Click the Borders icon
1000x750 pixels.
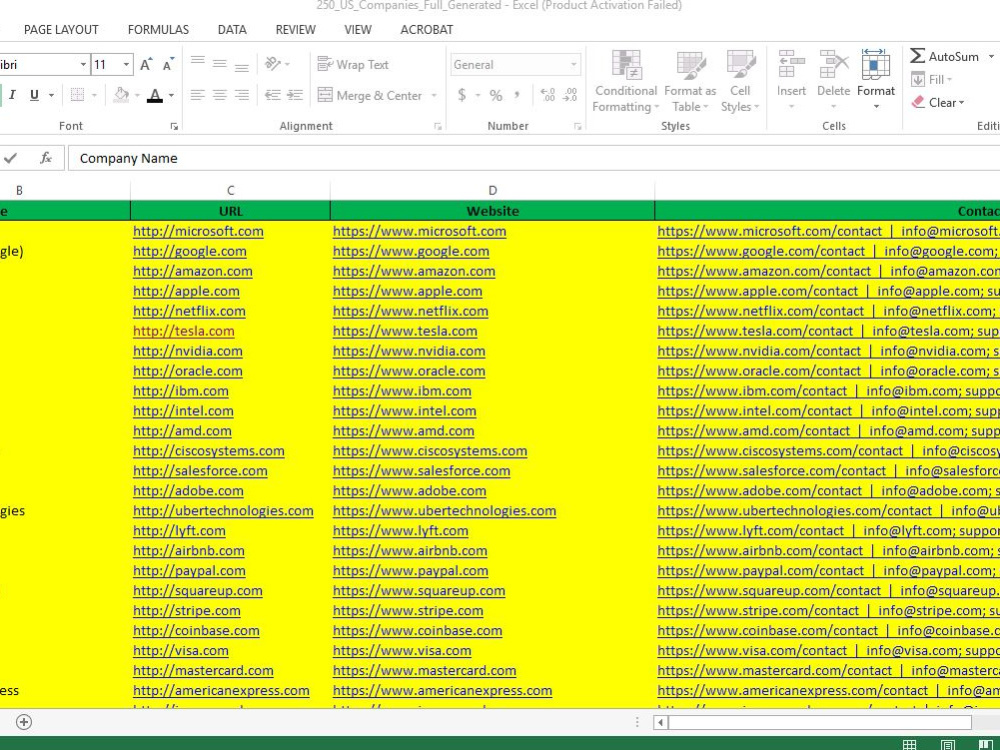pyautogui.click(x=77, y=95)
